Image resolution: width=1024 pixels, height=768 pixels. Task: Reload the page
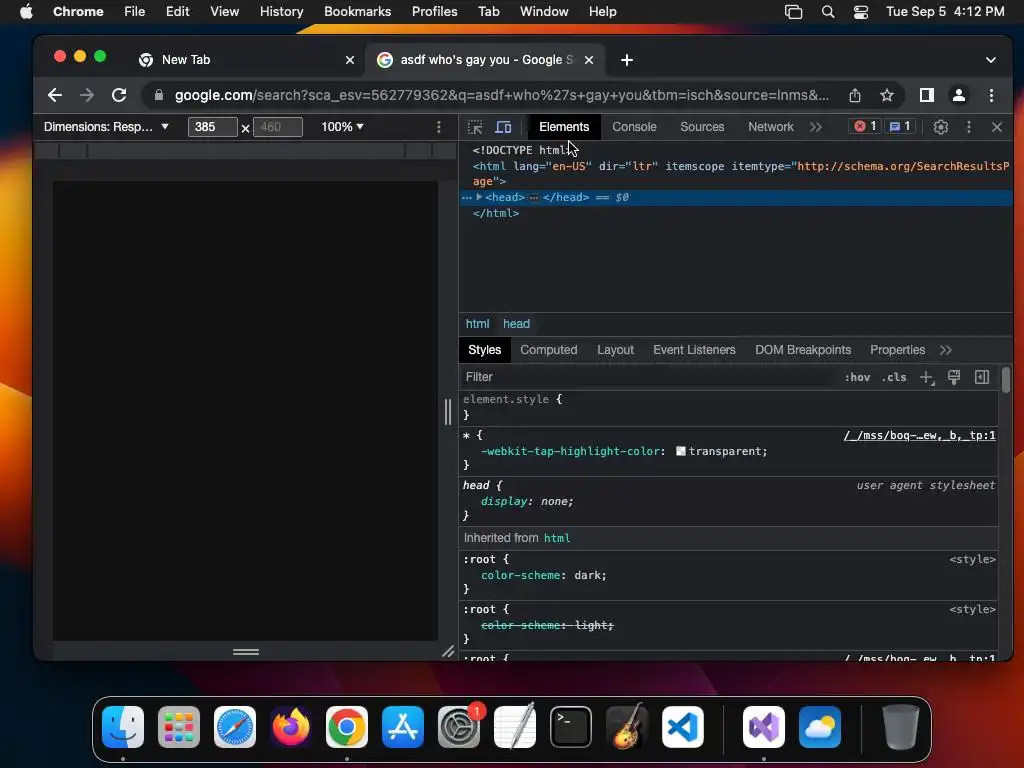click(x=119, y=95)
